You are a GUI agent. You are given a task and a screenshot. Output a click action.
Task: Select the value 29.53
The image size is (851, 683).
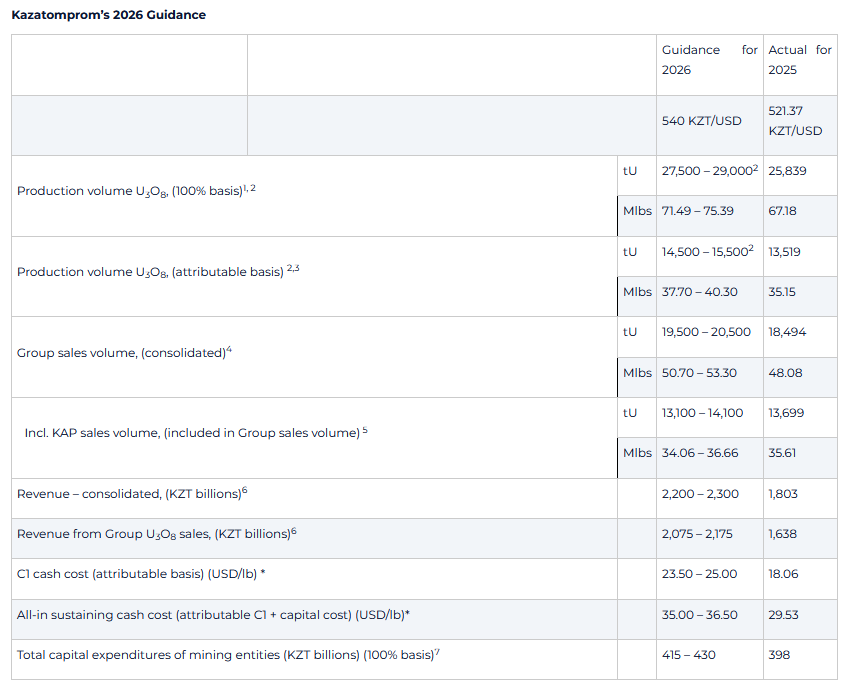coord(783,615)
